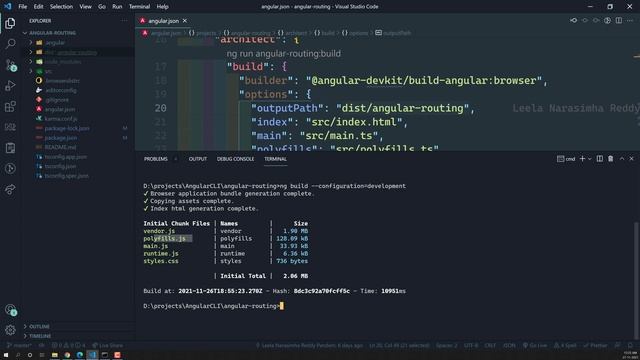The width and height of the screenshot is (640, 360).
Task: Open .gitignore in the Explorer
Action: point(57,100)
